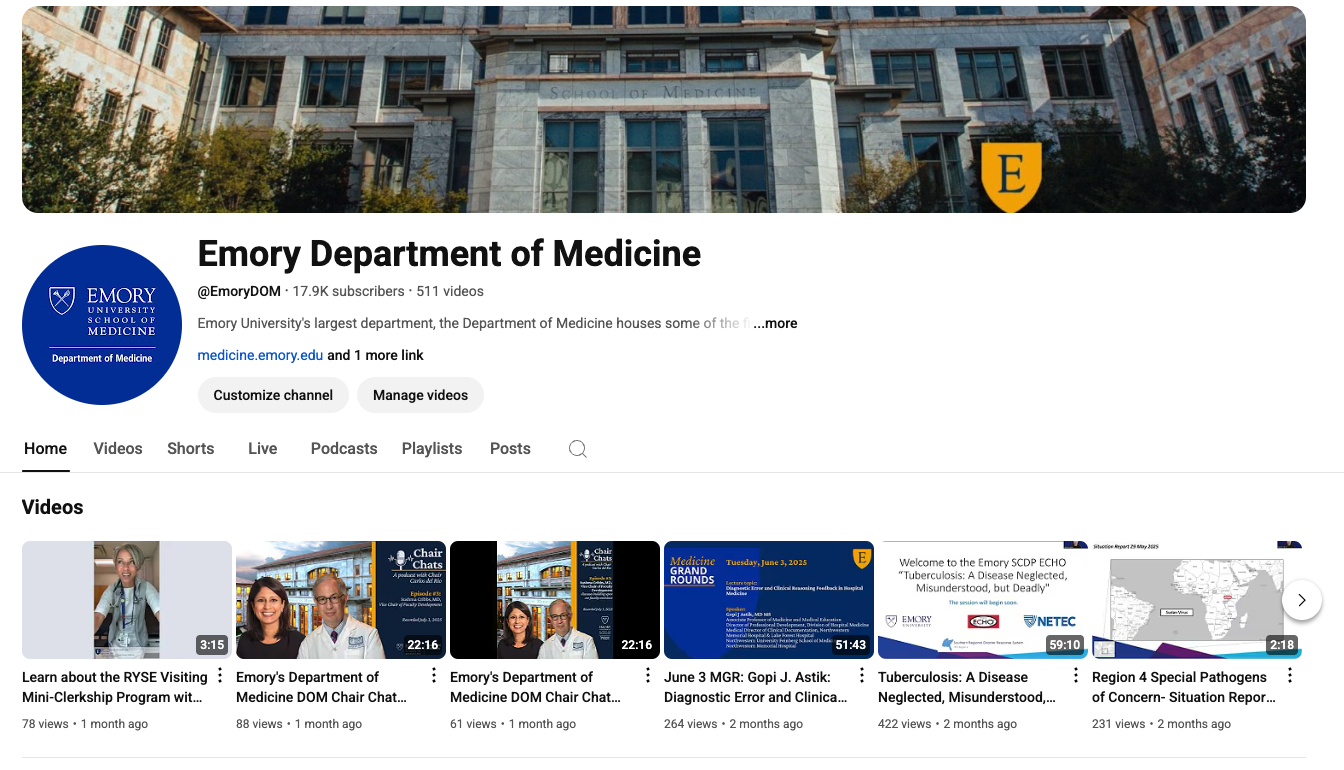The height and width of the screenshot is (770, 1344).
Task: Open options menu on the second Chair Chat video
Action: 646,676
